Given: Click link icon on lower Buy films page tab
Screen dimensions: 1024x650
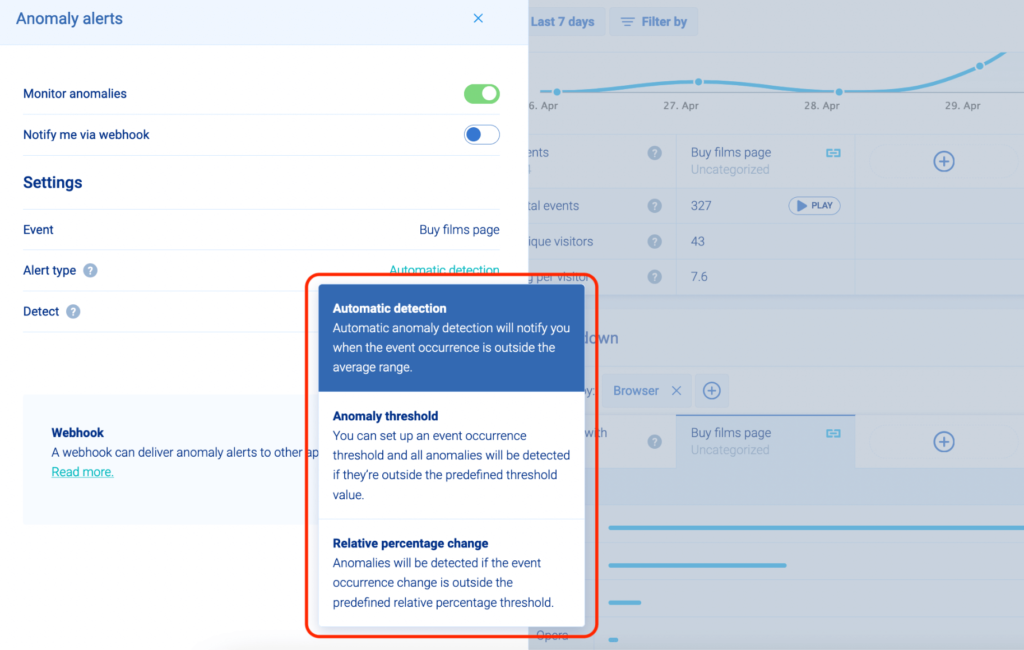Looking at the screenshot, I should tap(833, 433).
